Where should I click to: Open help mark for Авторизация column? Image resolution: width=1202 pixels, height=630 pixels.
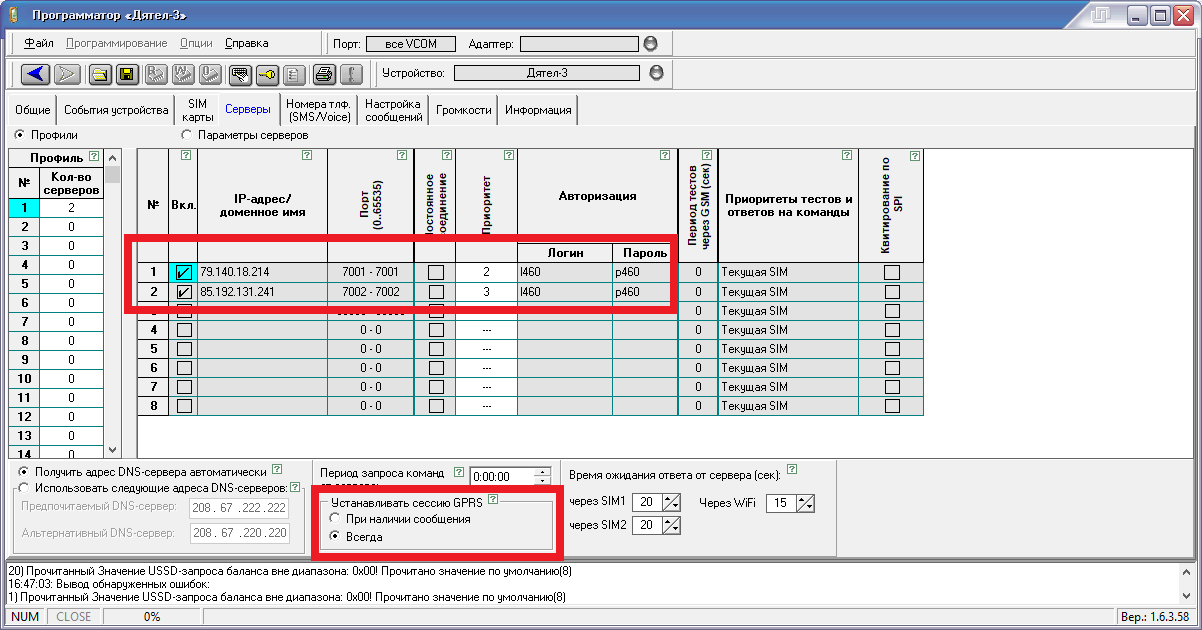coord(666,155)
